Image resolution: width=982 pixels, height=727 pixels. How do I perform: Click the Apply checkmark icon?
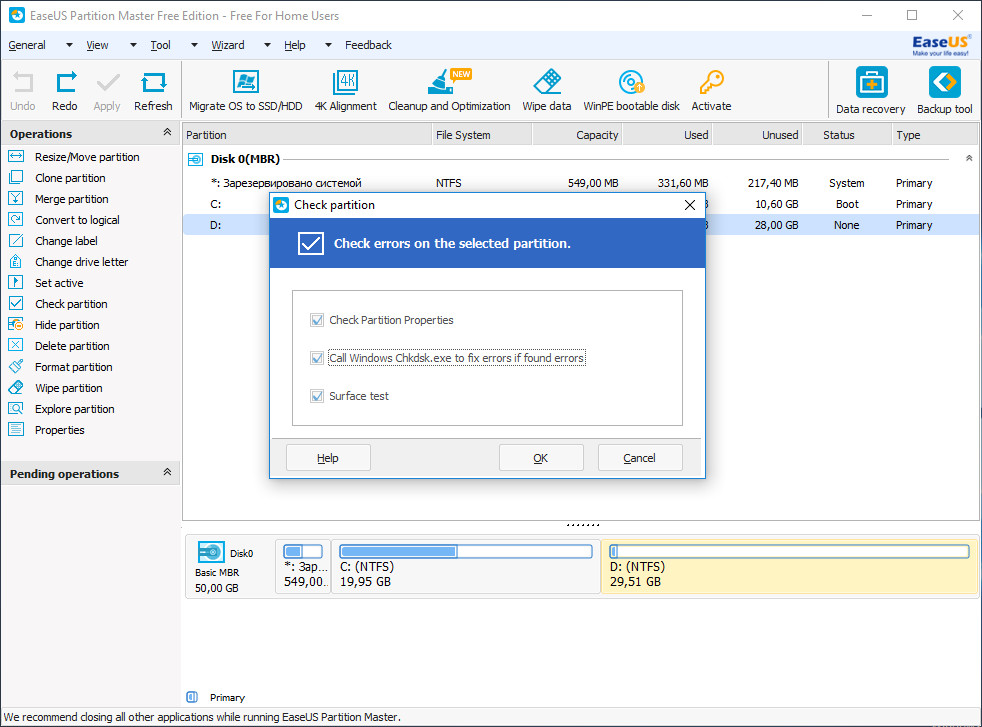click(x=107, y=83)
